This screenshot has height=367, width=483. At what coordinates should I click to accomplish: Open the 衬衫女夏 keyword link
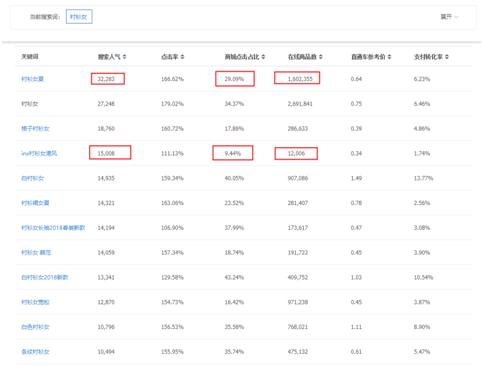point(32,79)
